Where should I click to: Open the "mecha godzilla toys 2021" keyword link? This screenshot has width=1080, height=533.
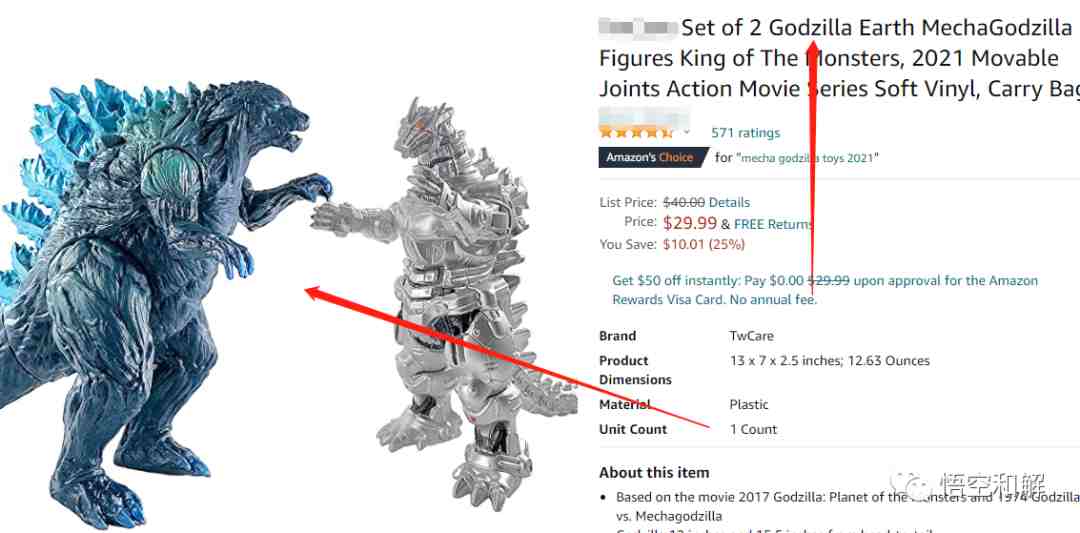pos(807,158)
